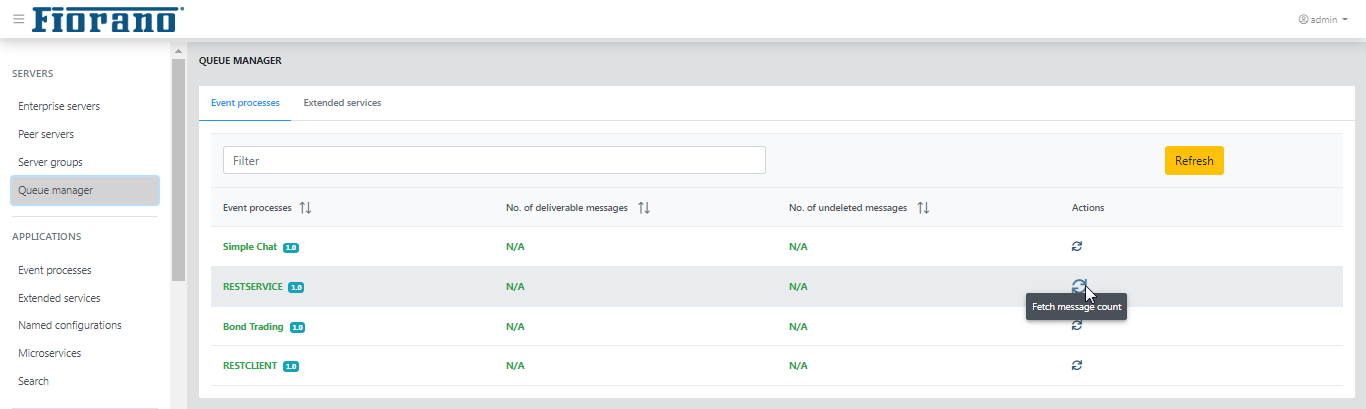
Task: Fetch message count for RESTSERVICE
Action: coord(1077,286)
